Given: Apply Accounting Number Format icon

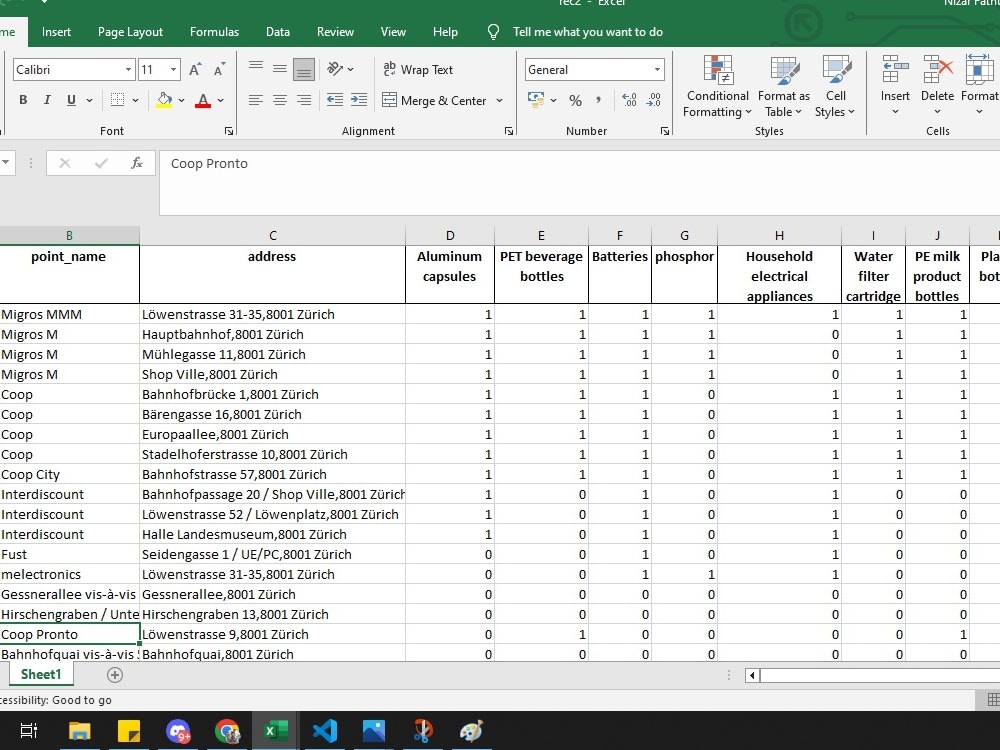Looking at the screenshot, I should pos(536,99).
